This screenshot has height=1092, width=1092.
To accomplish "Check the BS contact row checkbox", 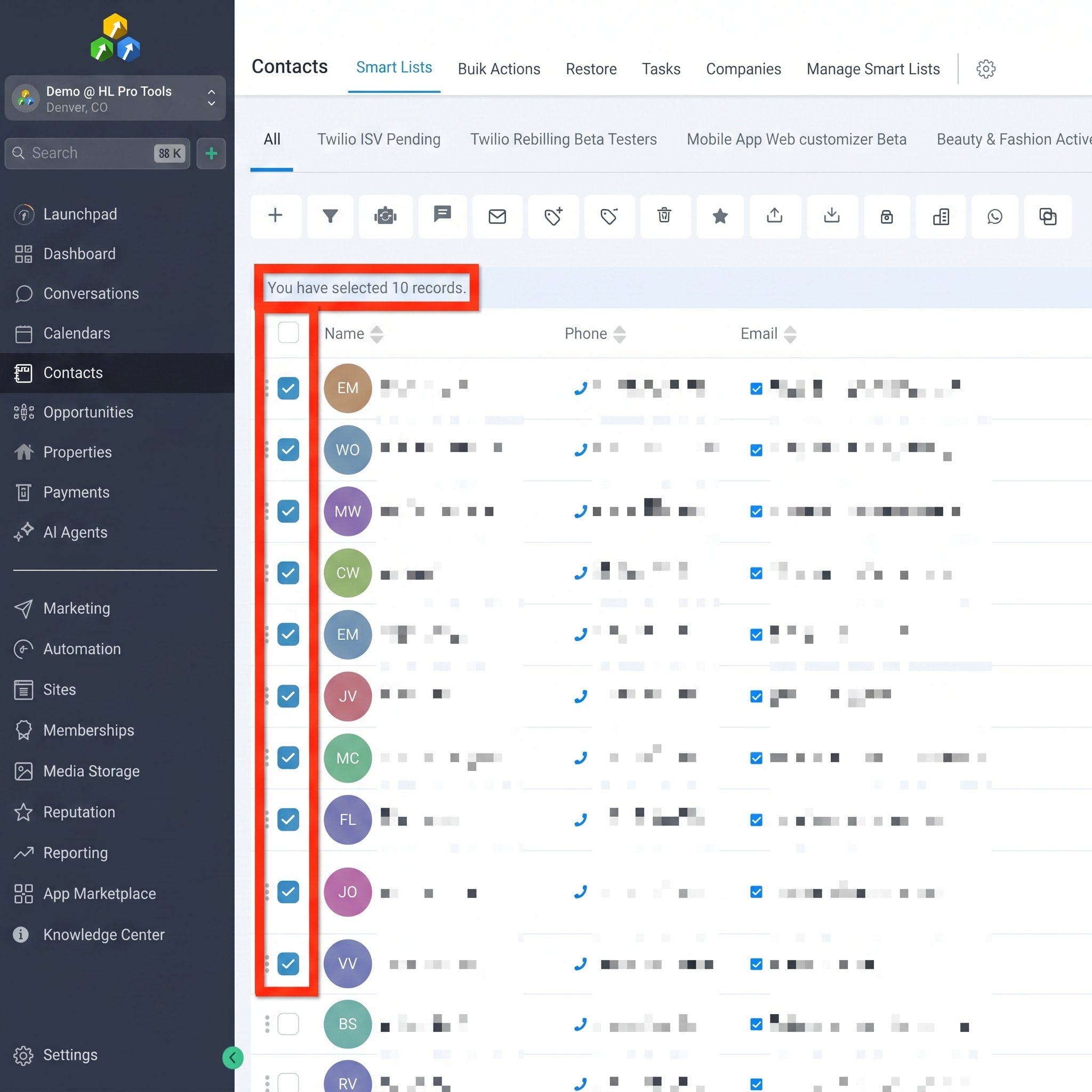I will click(x=288, y=1024).
